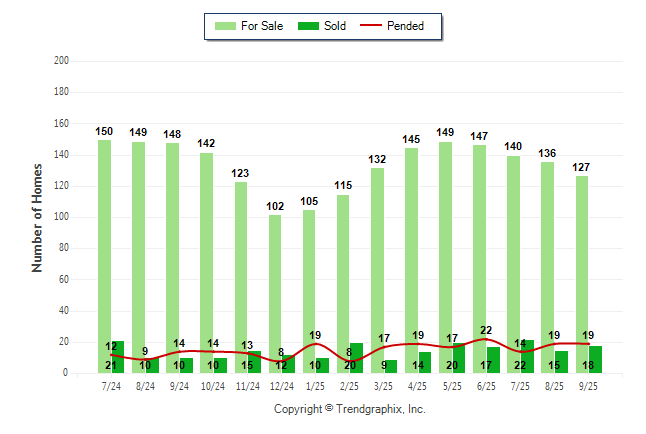Click the Number of Homes axis title

click(x=38, y=217)
